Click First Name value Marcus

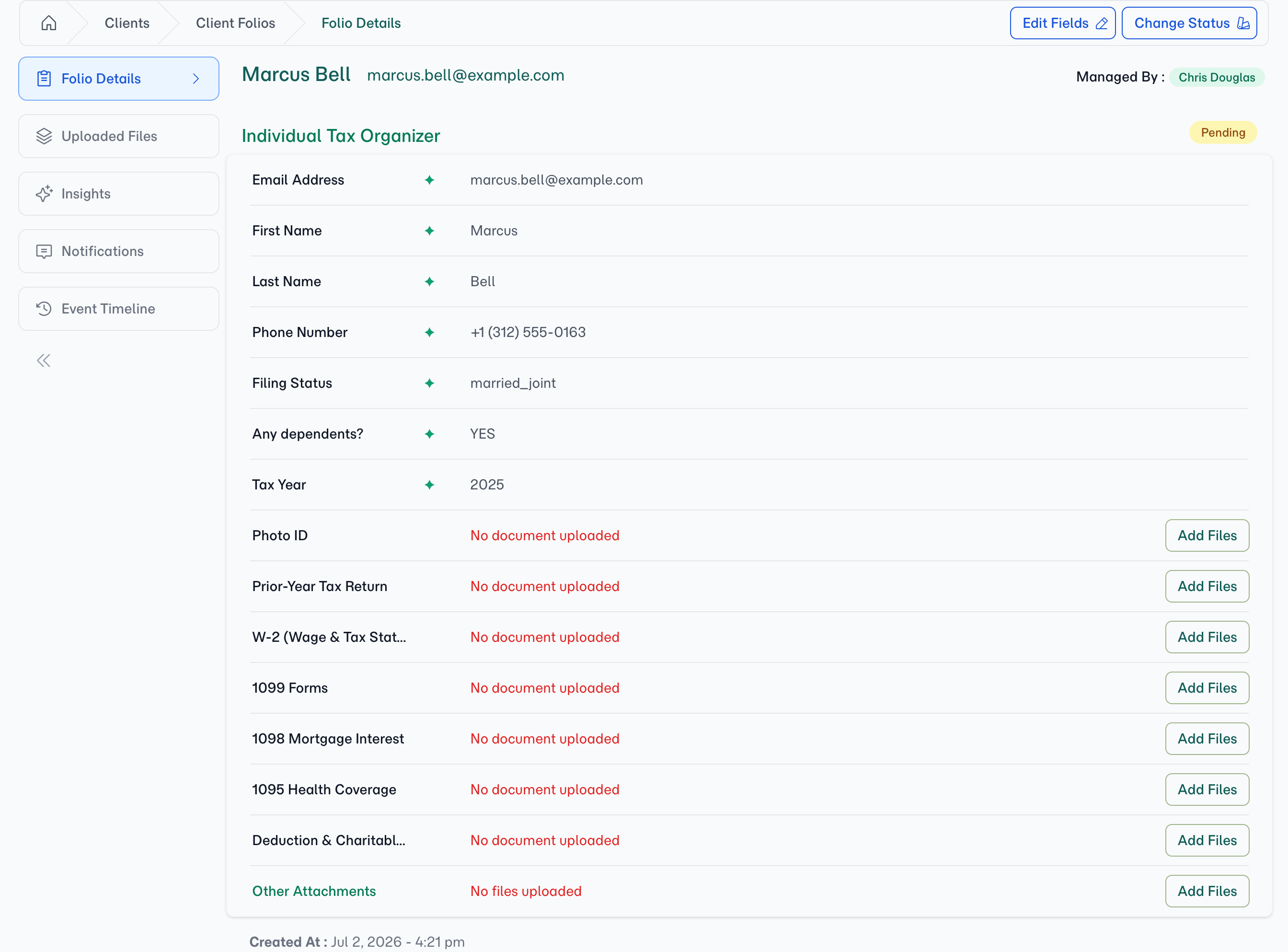point(494,231)
